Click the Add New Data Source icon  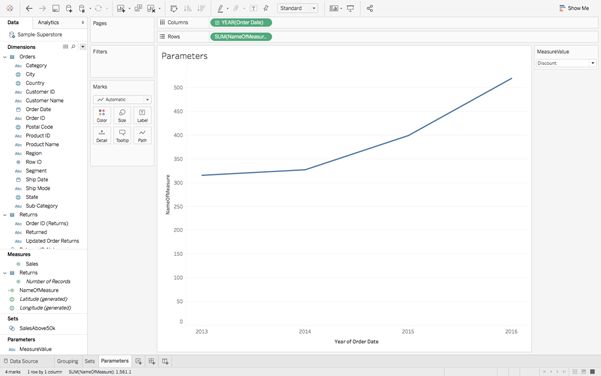(69, 8)
